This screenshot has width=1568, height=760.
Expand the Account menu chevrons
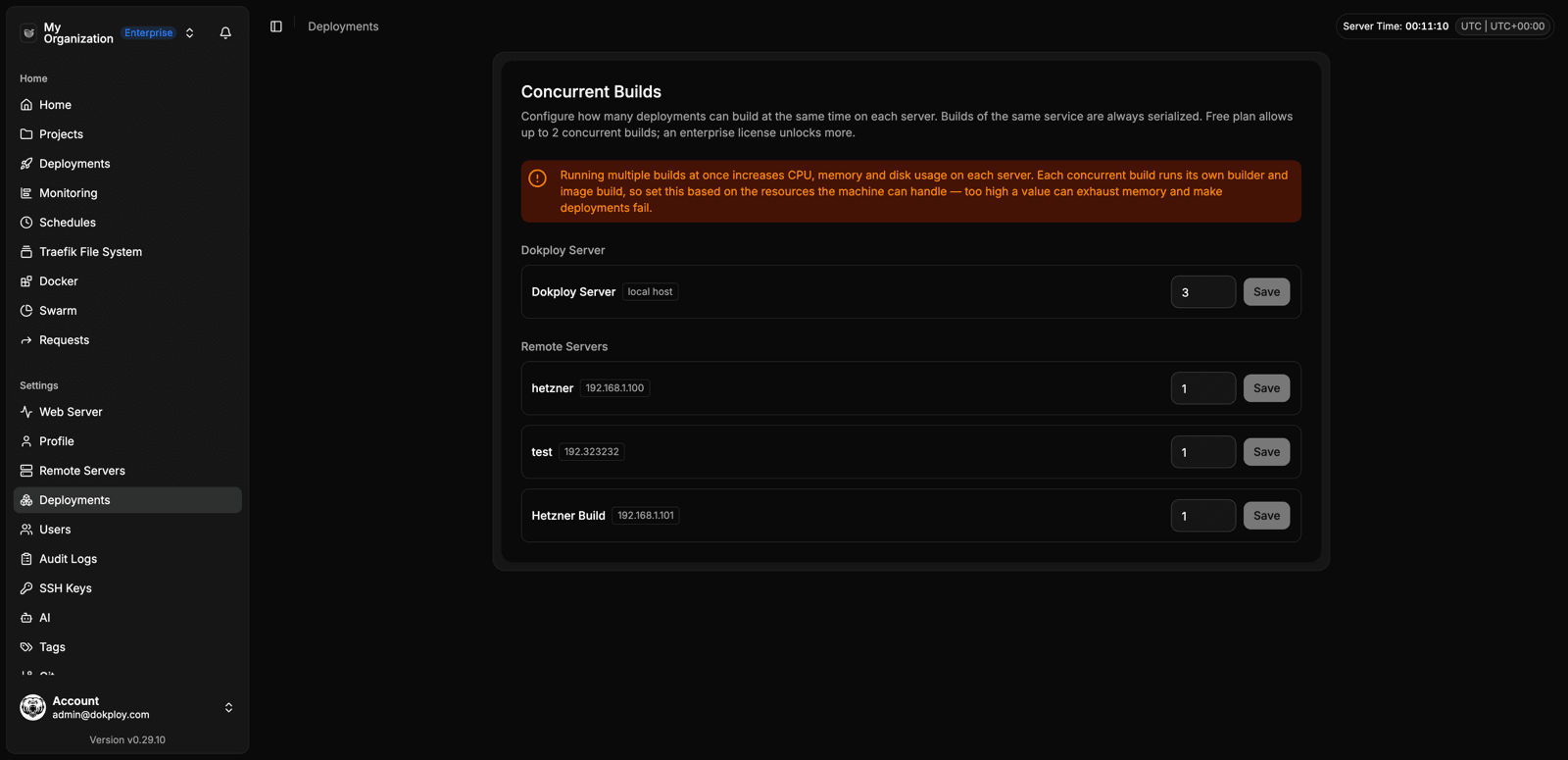[228, 707]
